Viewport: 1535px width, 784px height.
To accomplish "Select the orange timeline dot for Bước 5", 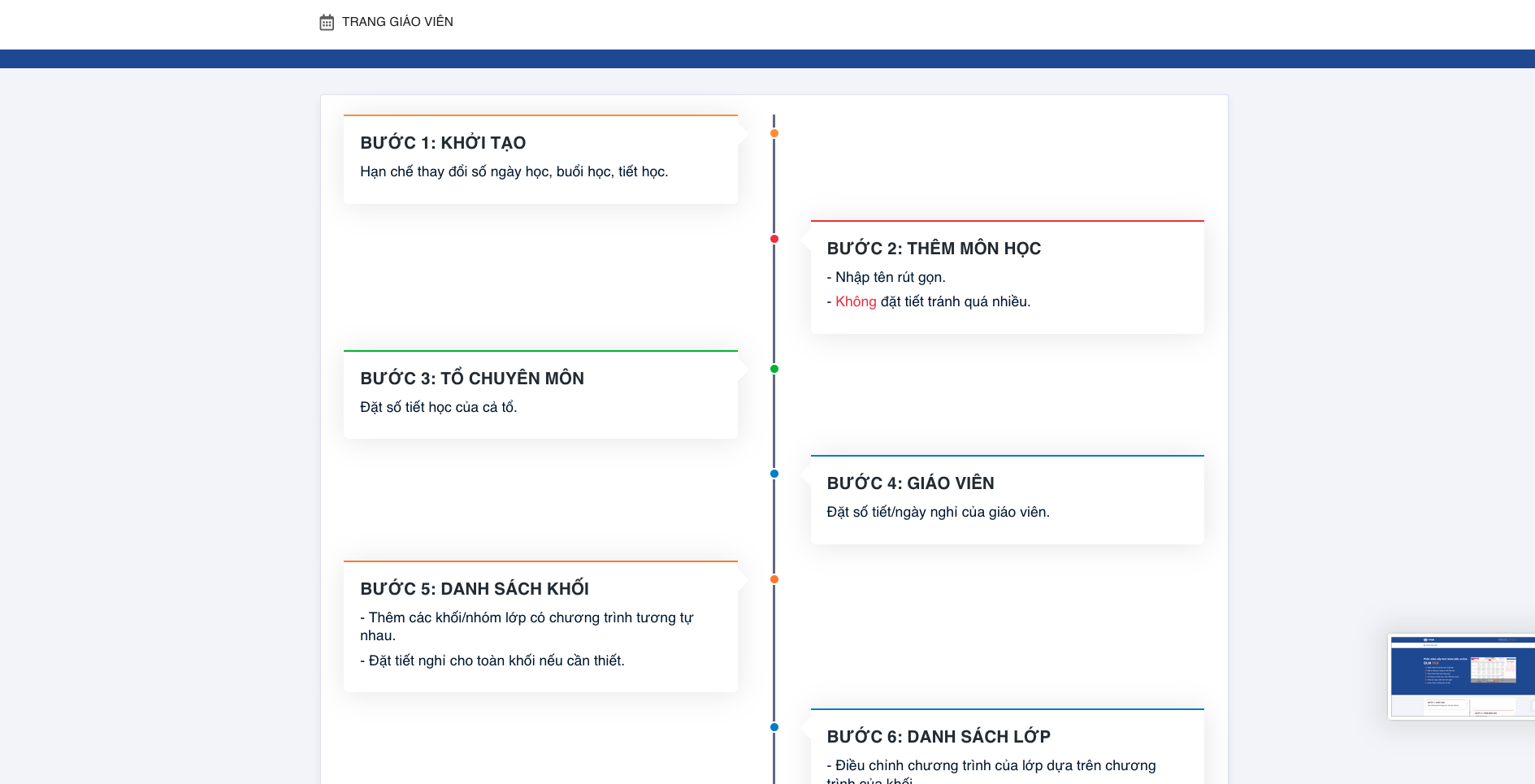I will coord(774,579).
